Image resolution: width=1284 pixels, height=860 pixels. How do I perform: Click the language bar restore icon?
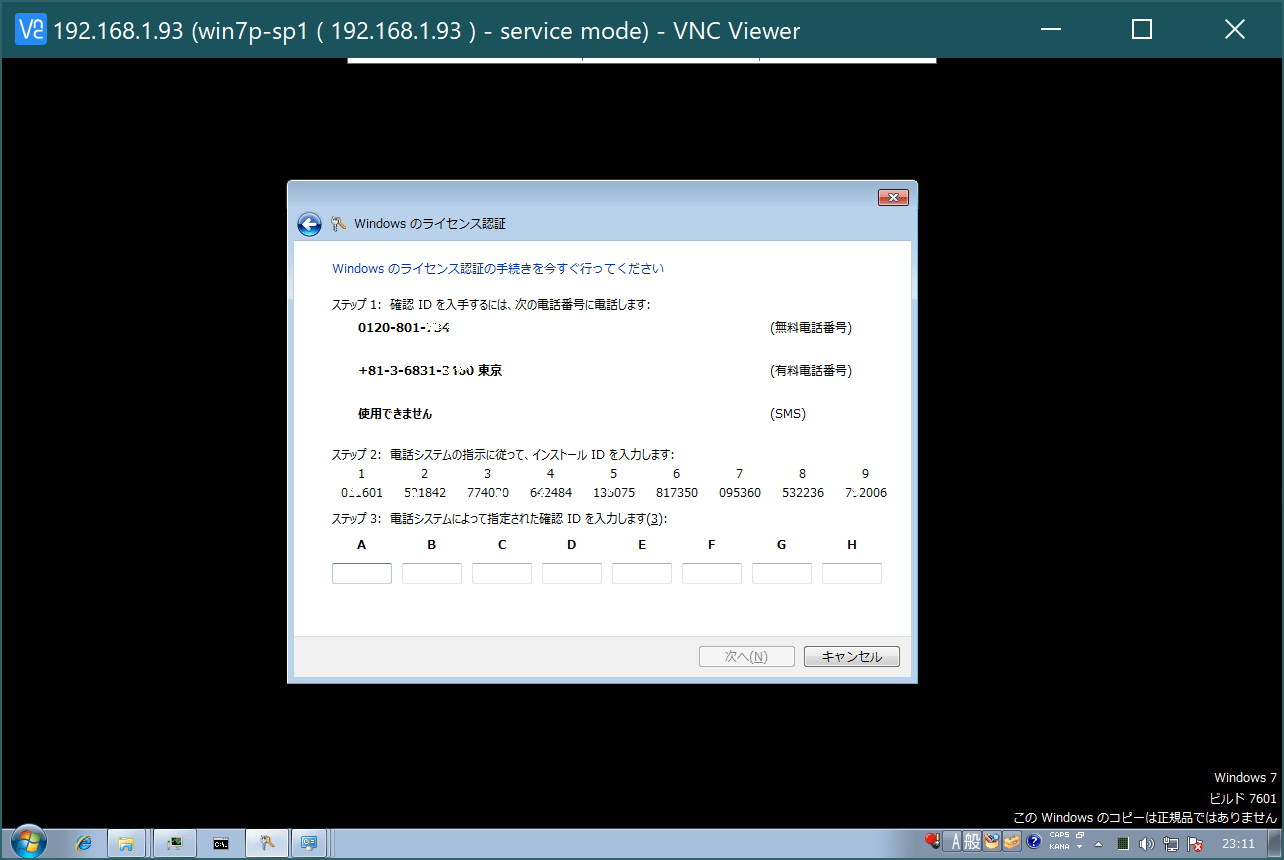[x=1080, y=835]
